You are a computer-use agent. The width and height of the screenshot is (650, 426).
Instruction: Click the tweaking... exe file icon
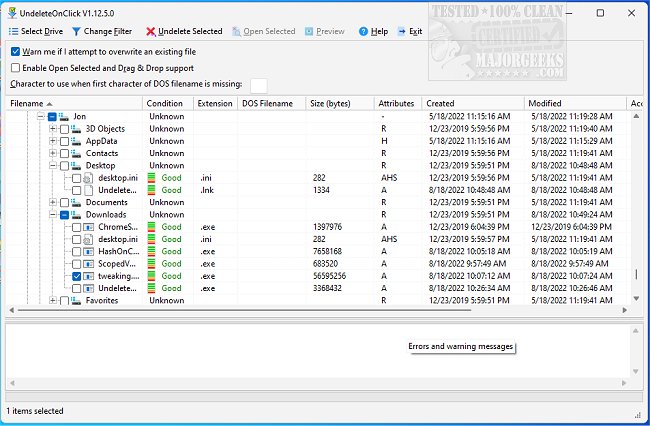88,276
